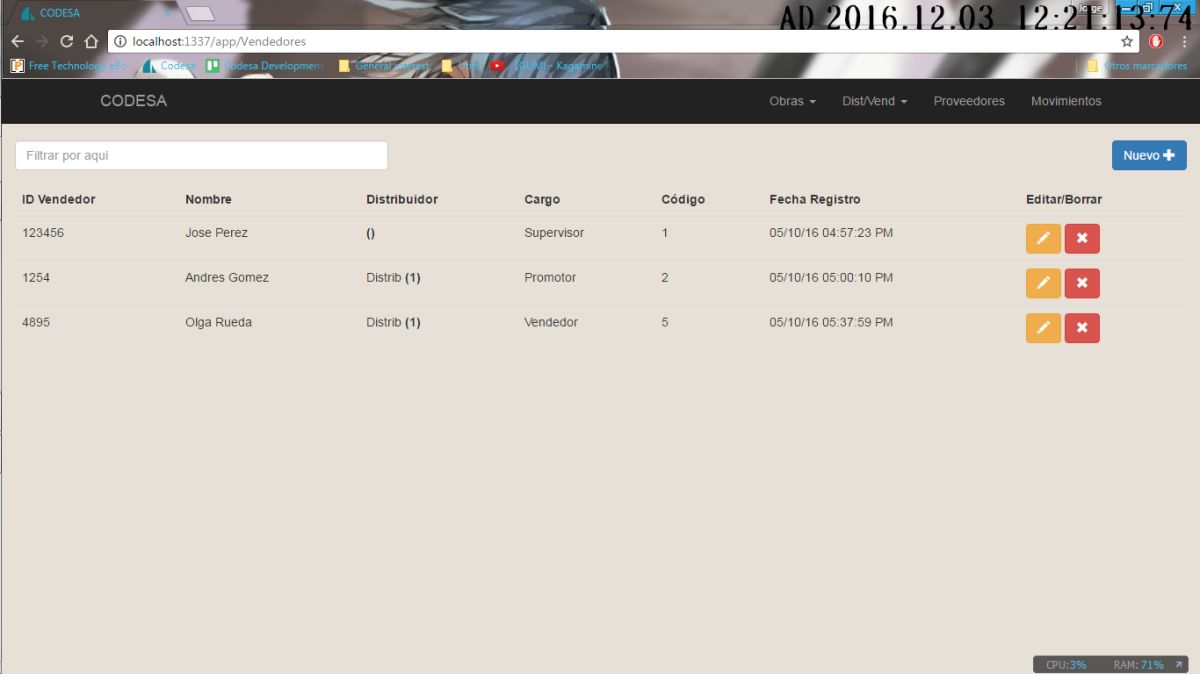Click date 05/10/16 05:00:10 PM
1200x674 pixels.
pos(831,277)
